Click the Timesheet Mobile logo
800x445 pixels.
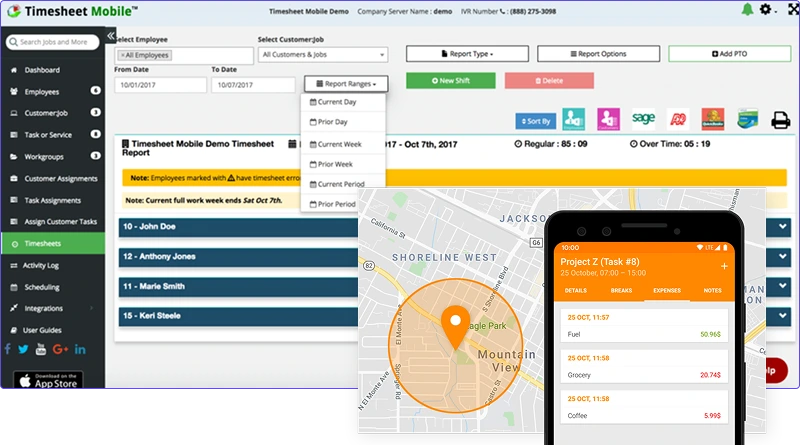pos(72,11)
